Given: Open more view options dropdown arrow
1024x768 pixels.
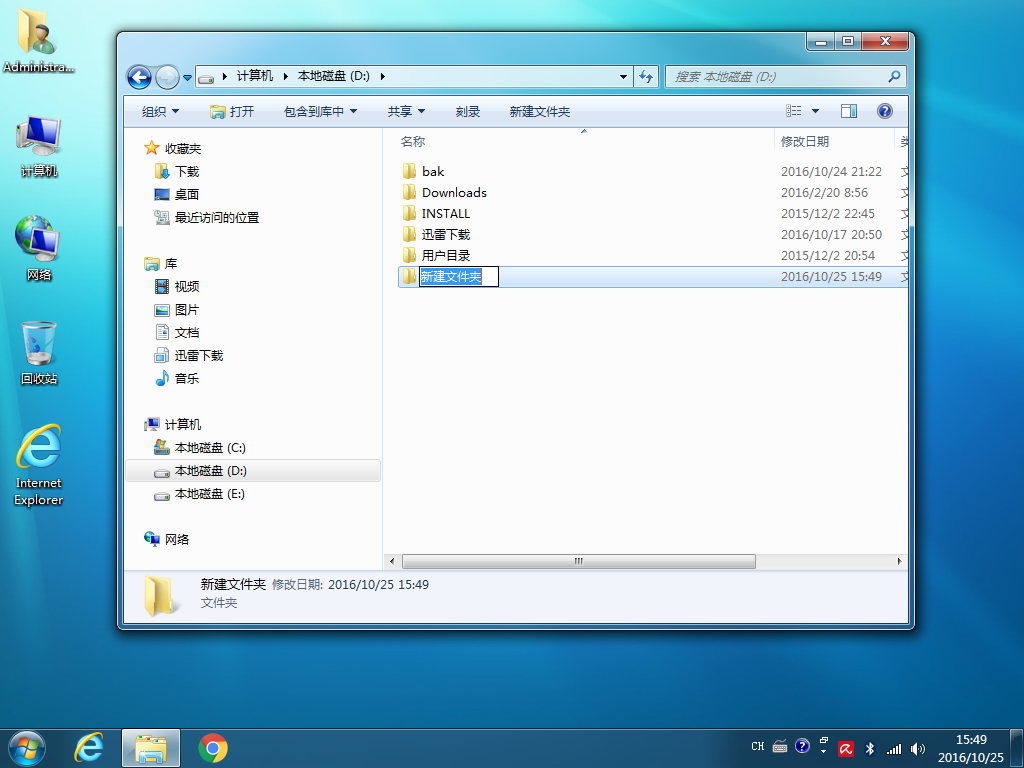Looking at the screenshot, I should [815, 111].
